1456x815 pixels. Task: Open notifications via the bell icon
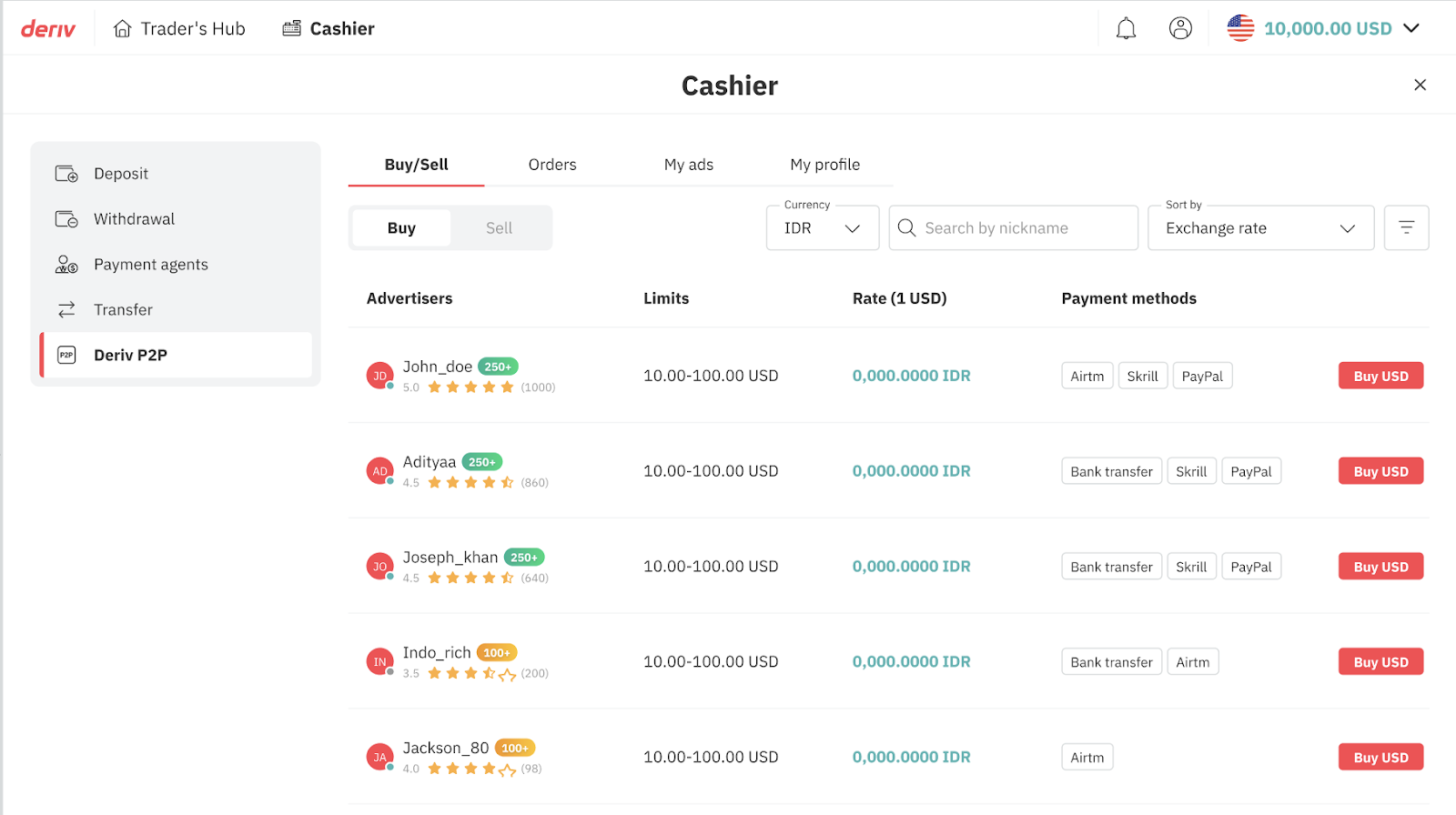tap(1125, 28)
